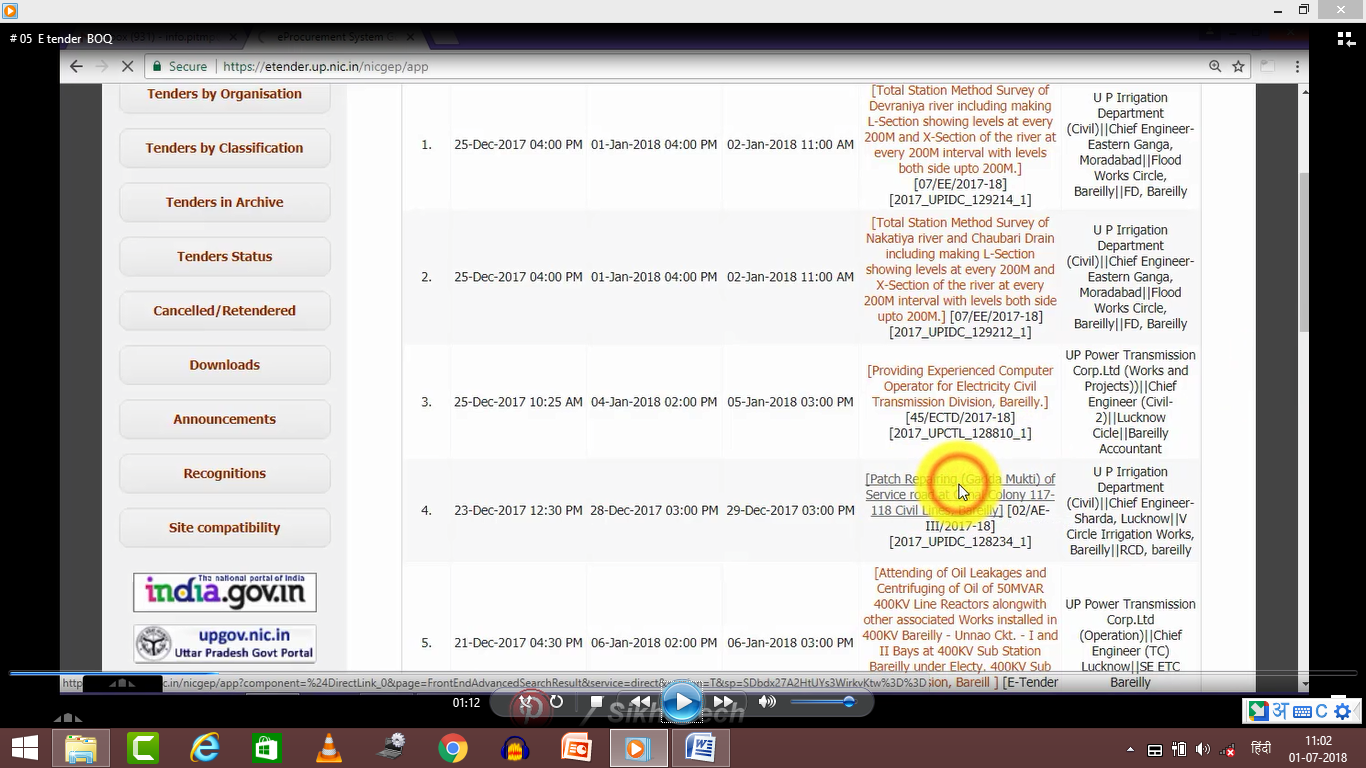1366x768 pixels.
Task: Open Patch Repairing Service road tender
Action: tap(960, 494)
